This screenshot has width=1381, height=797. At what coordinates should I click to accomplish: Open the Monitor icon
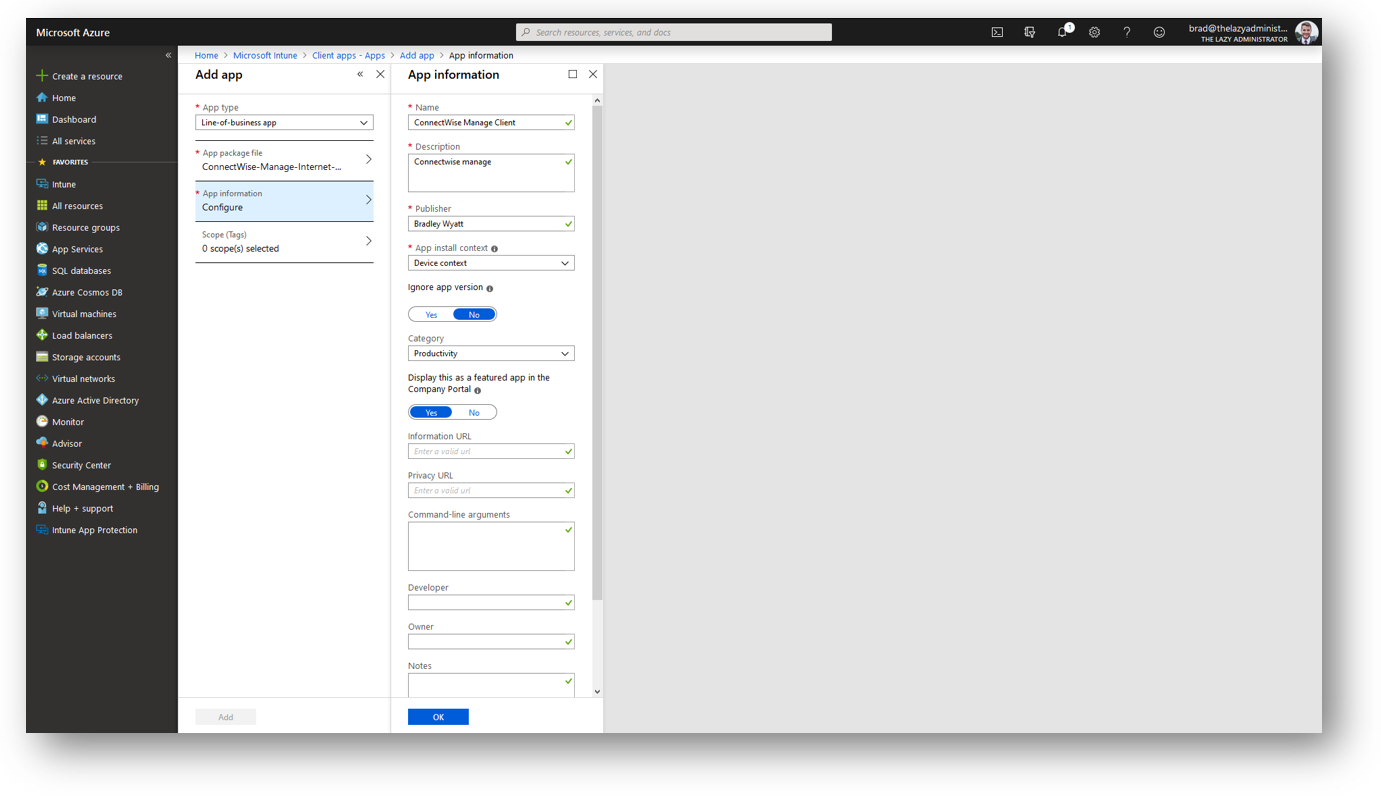(x=42, y=422)
